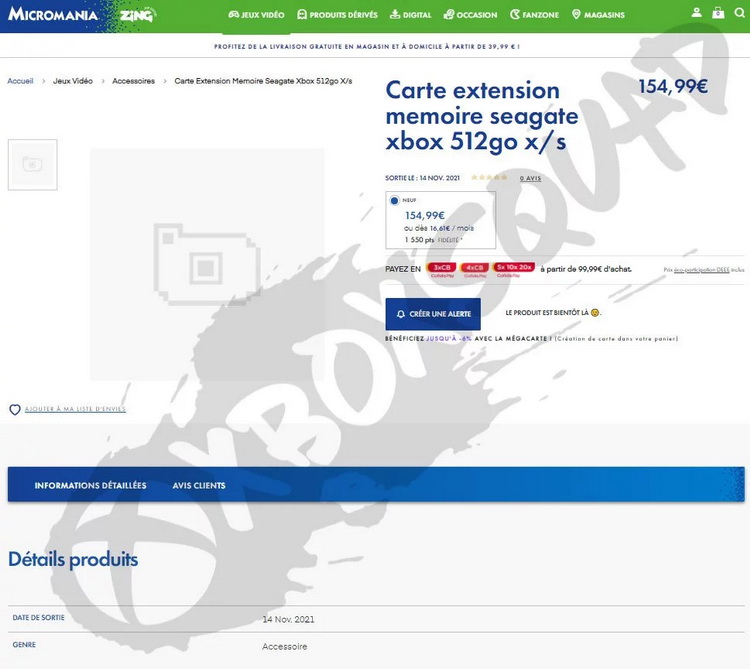Select the Neuf radio option
Image resolution: width=750 pixels, height=669 pixels.
point(395,201)
